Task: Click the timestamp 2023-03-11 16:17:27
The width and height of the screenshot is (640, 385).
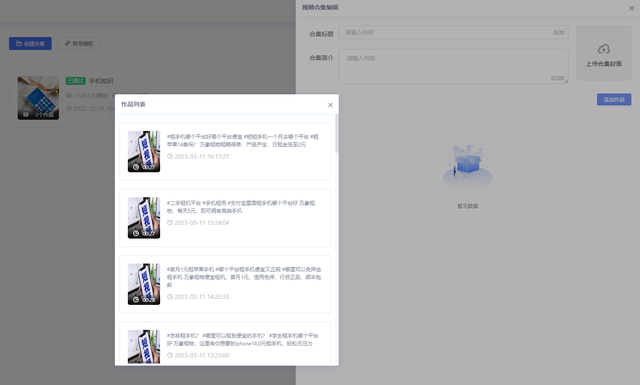Action: [202, 156]
